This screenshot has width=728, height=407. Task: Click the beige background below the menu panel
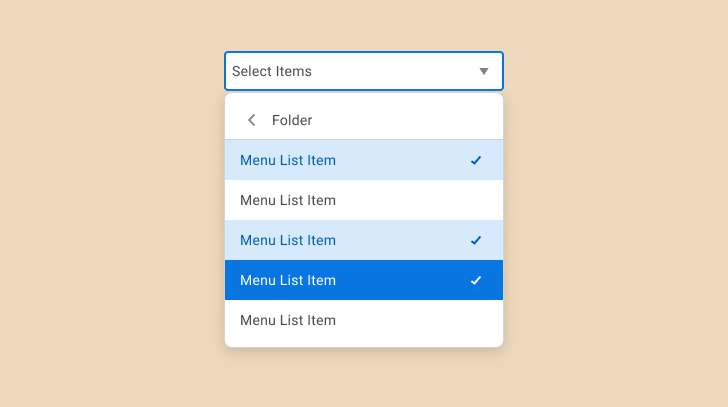click(x=364, y=380)
